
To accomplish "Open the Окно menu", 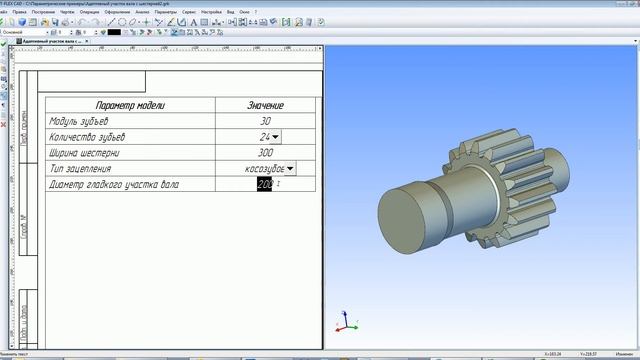I will coord(244,12).
